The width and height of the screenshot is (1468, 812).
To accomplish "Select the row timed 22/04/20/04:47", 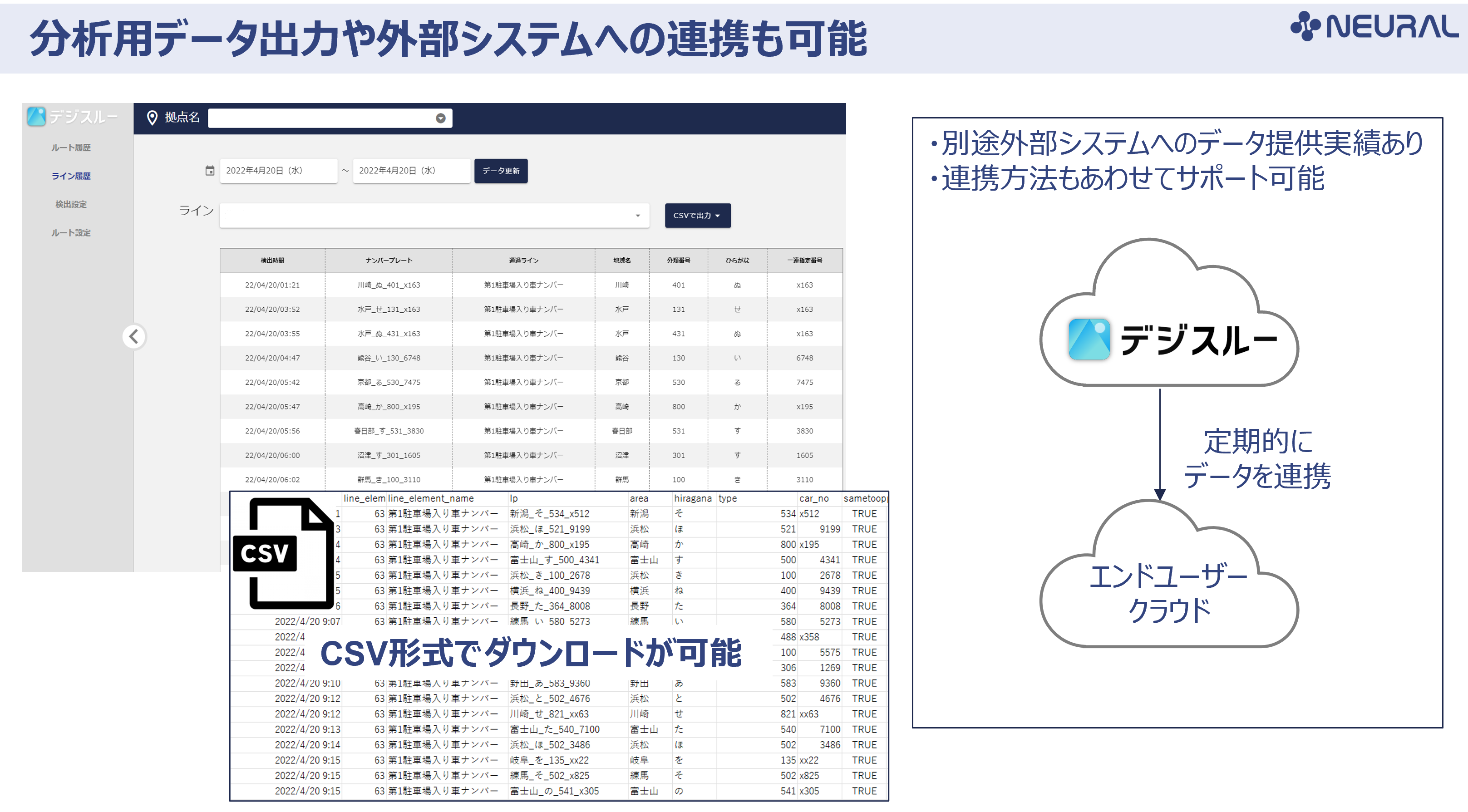I will pyautogui.click(x=531, y=358).
